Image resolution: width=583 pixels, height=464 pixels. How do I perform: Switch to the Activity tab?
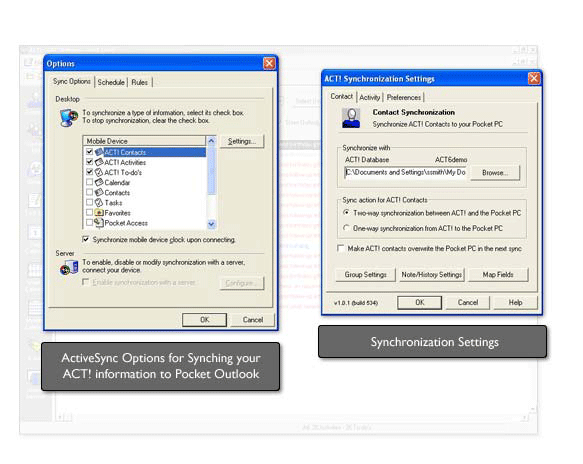370,97
